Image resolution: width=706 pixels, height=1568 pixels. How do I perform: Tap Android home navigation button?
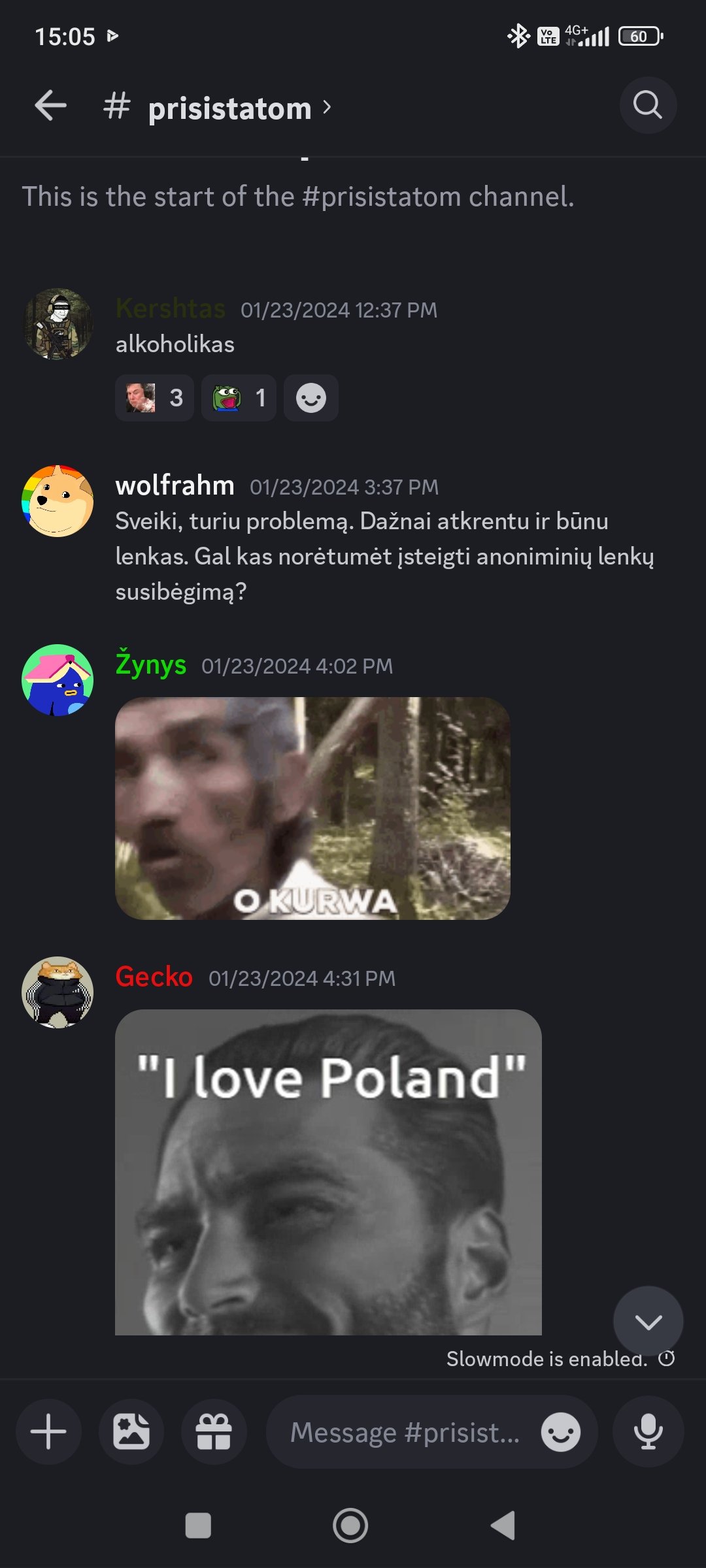pyautogui.click(x=350, y=1526)
